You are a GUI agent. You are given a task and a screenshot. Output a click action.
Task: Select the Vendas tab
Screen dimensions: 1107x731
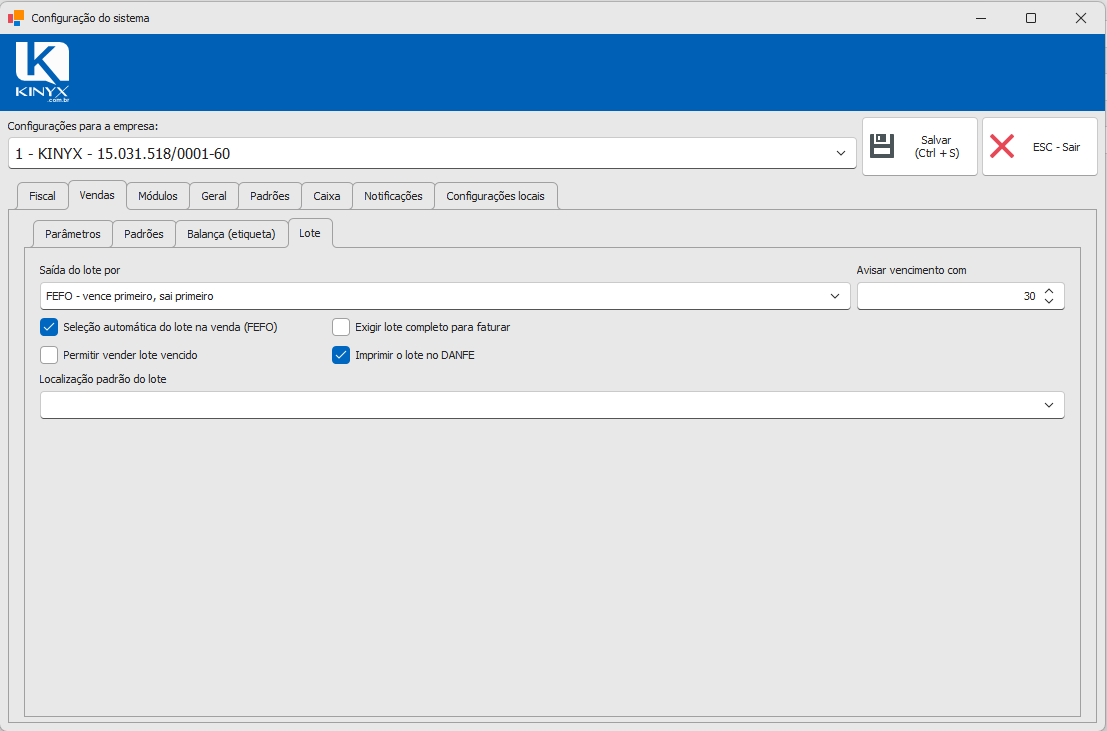(x=97, y=195)
